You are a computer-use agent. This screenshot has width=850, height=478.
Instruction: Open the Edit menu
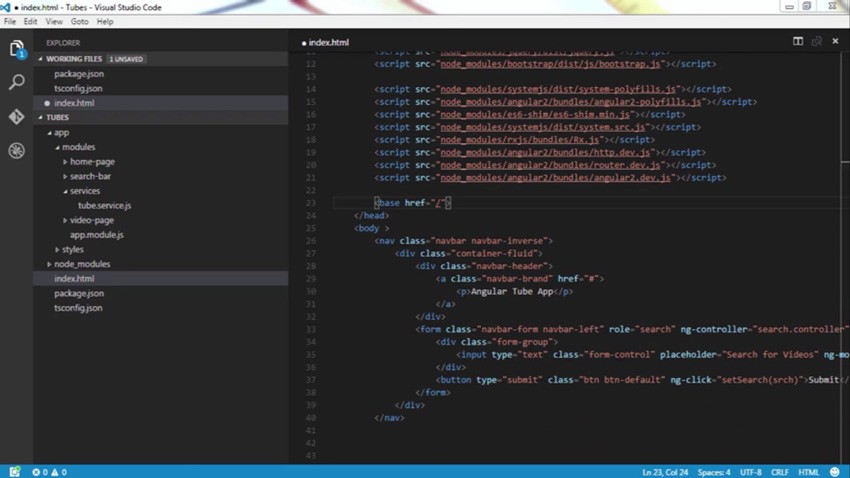(x=30, y=22)
